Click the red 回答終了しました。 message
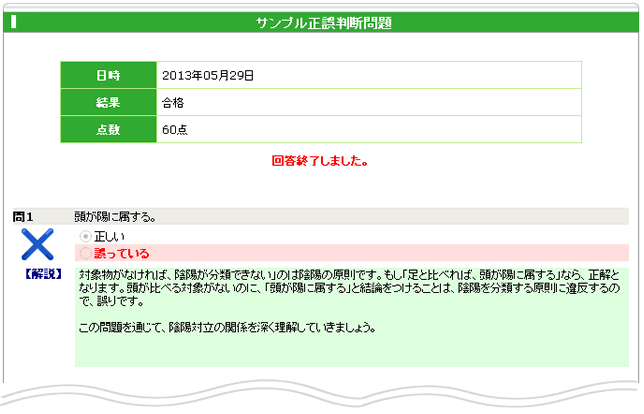 (x=321, y=160)
